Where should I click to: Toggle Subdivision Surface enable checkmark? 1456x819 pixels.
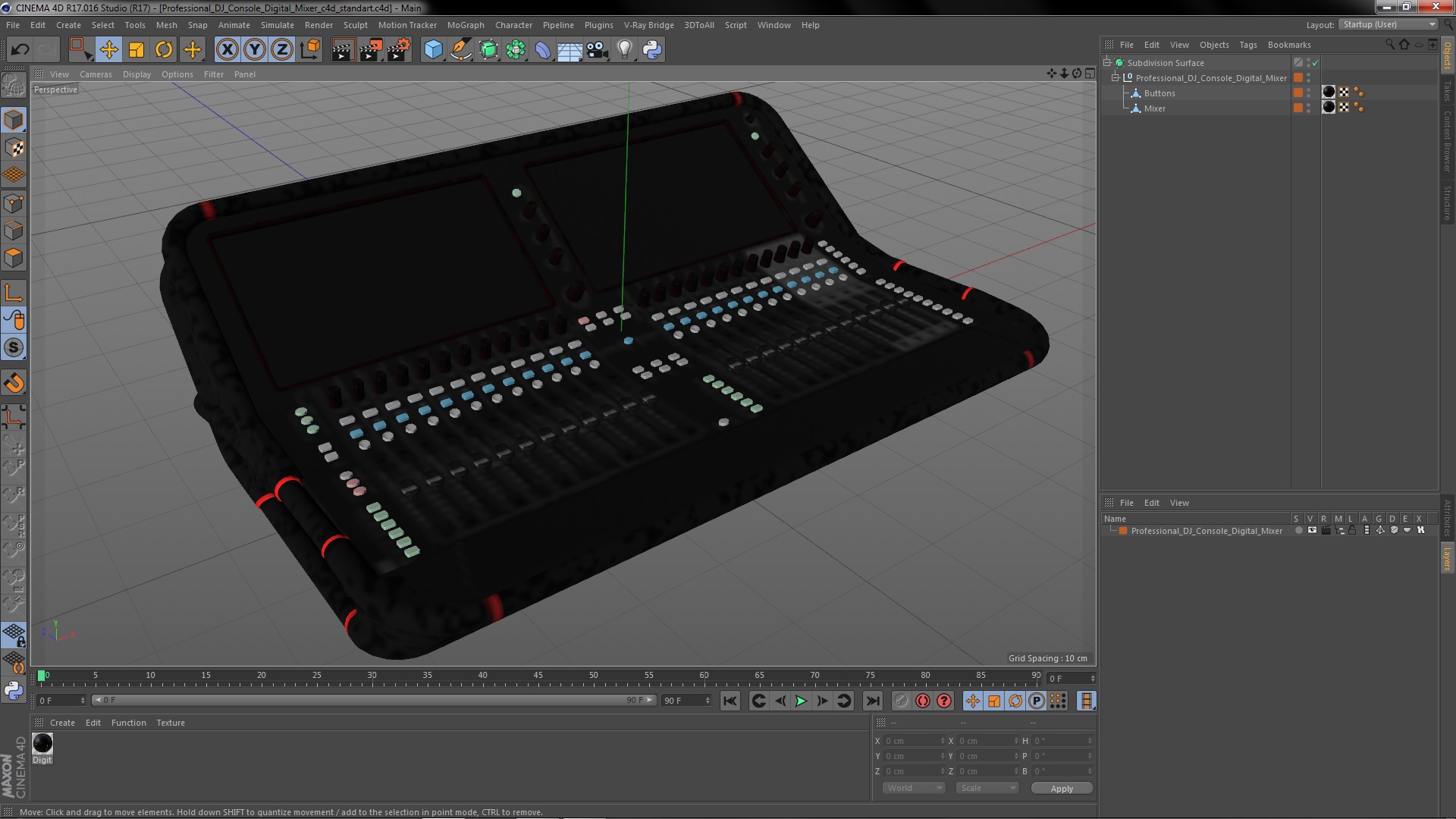click(x=1316, y=63)
